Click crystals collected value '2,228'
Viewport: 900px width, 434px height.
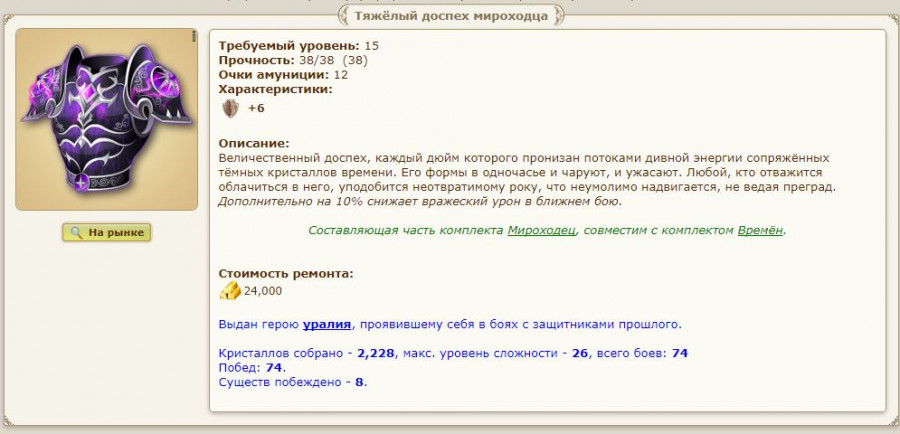coord(375,354)
